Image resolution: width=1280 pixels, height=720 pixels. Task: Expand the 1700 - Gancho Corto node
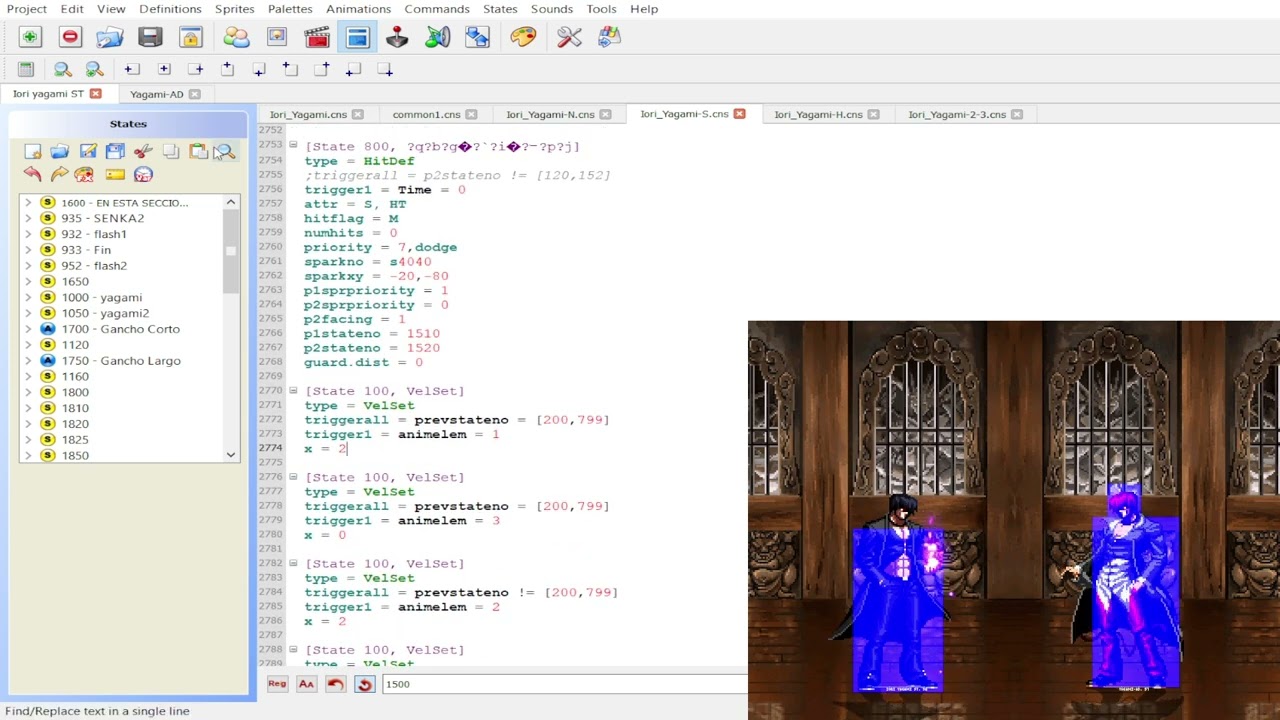28,329
